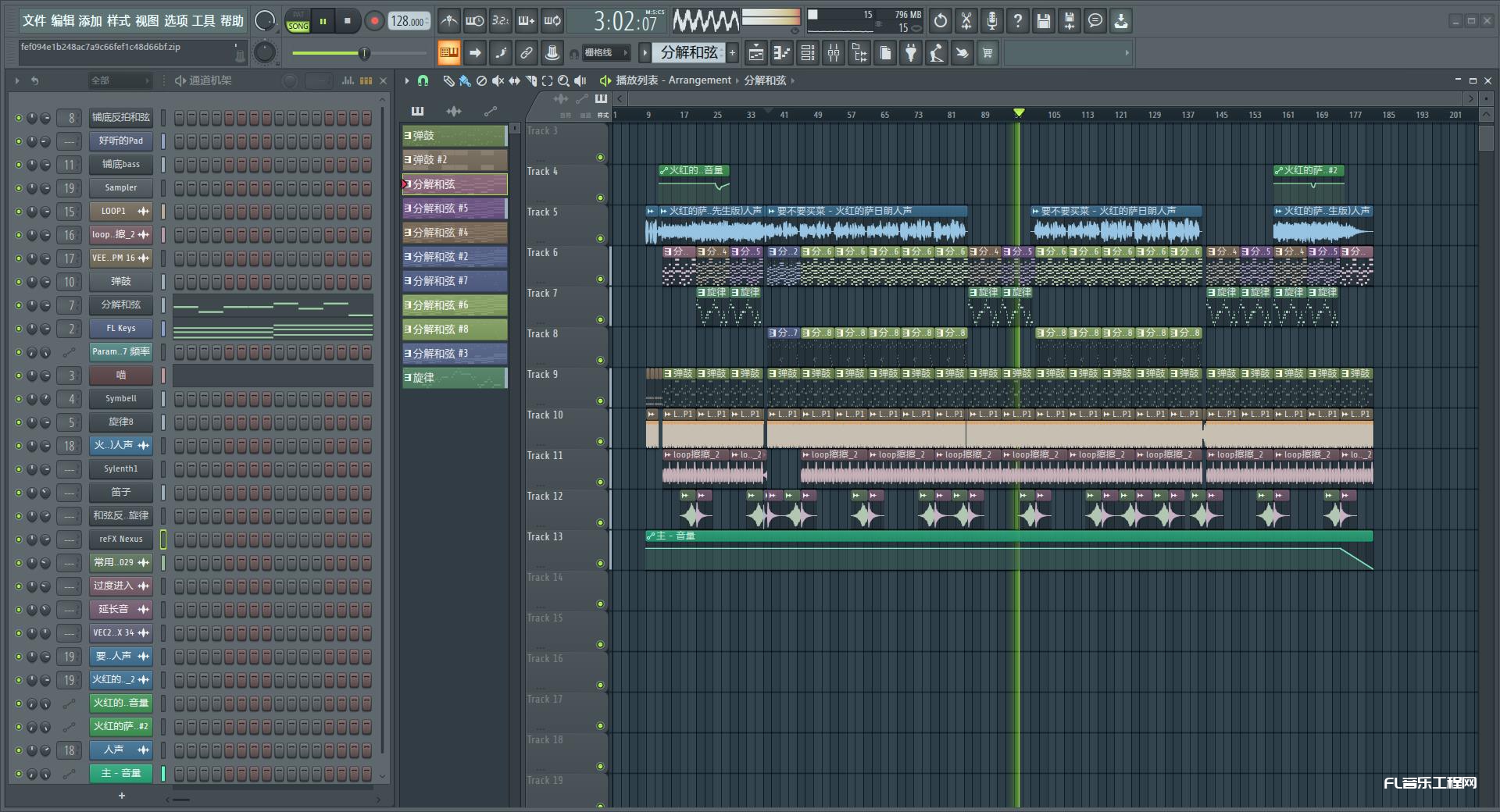Select the playlist Draw pencil tool
Viewport: 1500px width, 812px height.
(448, 80)
